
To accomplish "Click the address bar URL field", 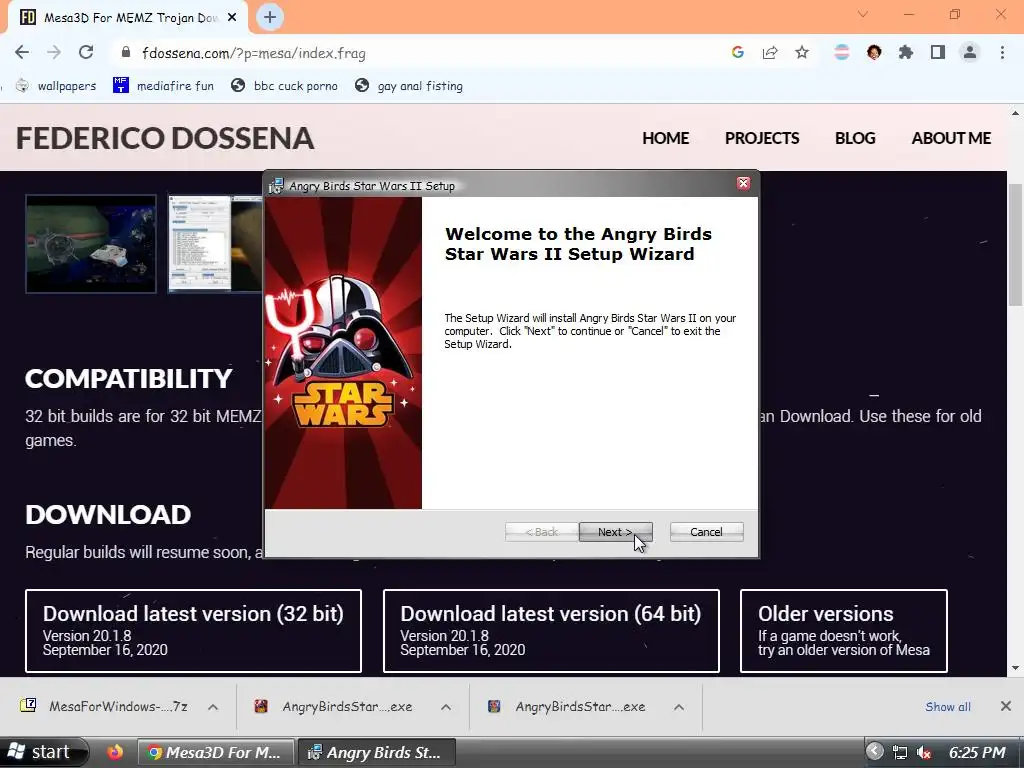I will click(418, 53).
